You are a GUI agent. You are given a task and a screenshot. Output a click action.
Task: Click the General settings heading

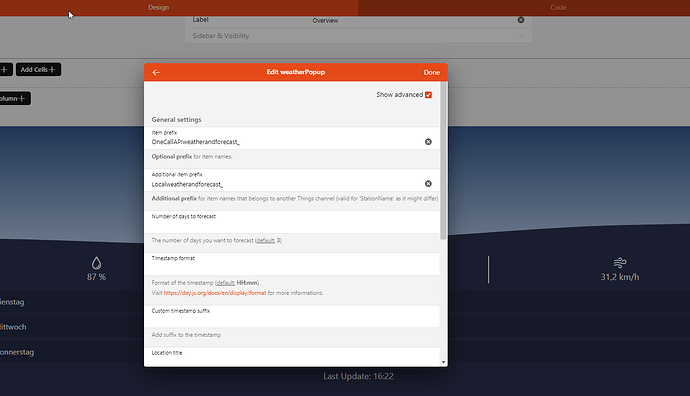176,119
